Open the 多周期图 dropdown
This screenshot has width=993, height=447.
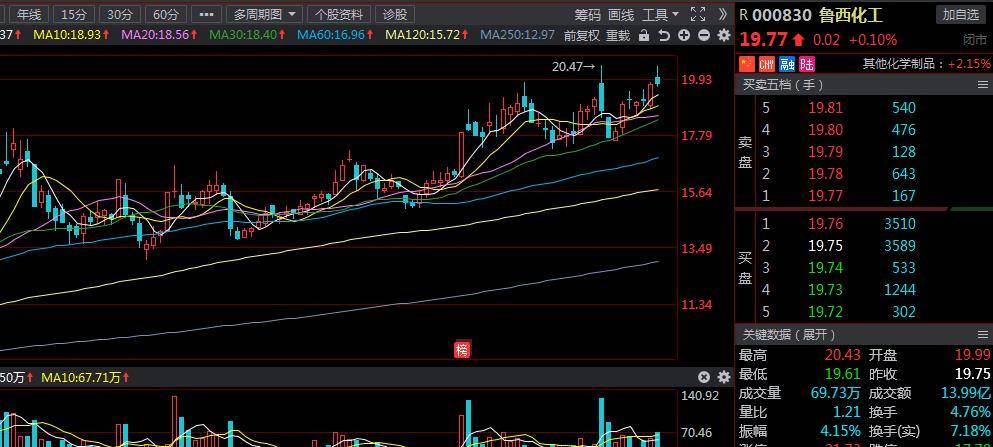(x=265, y=14)
